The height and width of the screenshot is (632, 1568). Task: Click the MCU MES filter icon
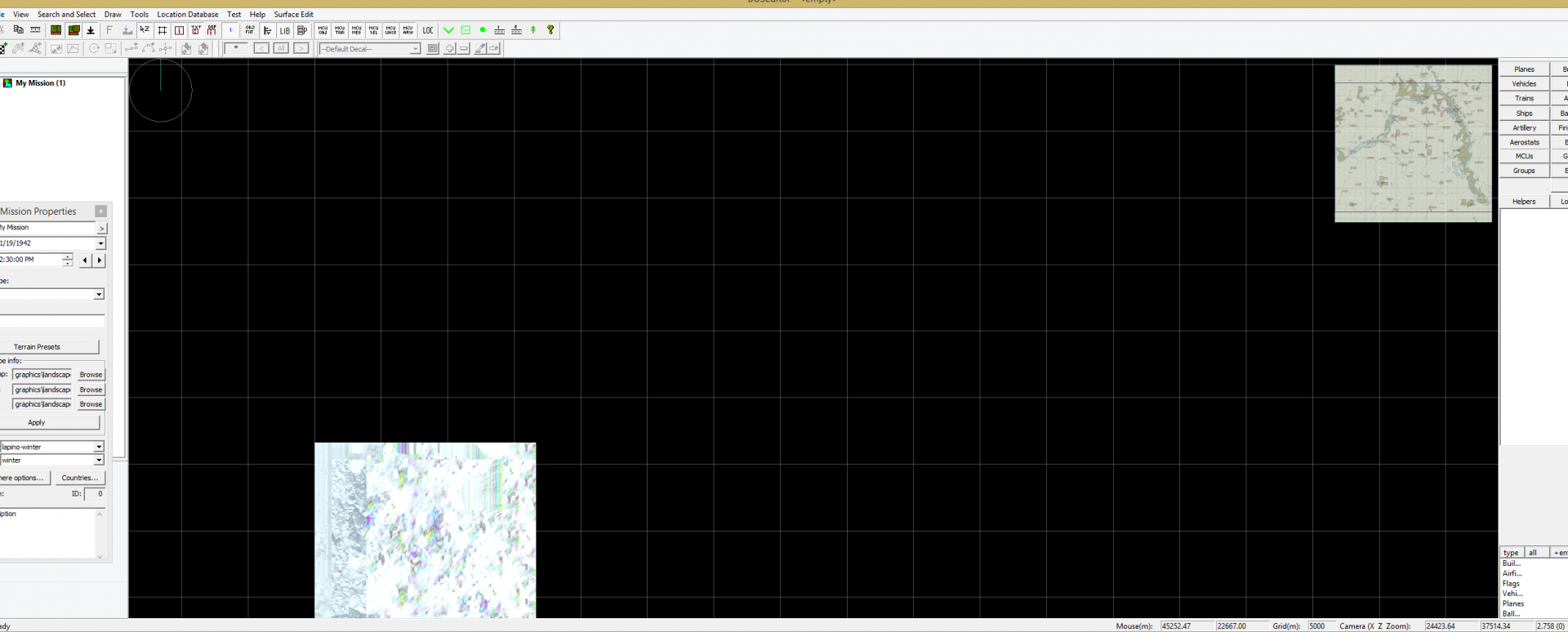(x=357, y=30)
